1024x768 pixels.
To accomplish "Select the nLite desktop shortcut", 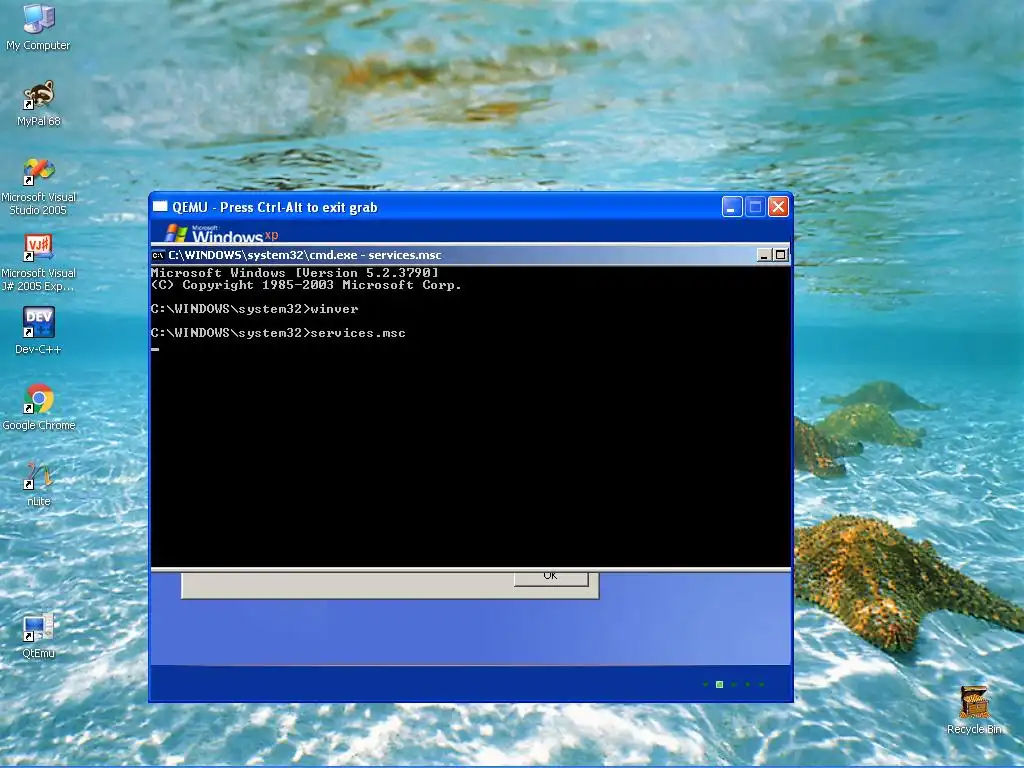I will 38,483.
